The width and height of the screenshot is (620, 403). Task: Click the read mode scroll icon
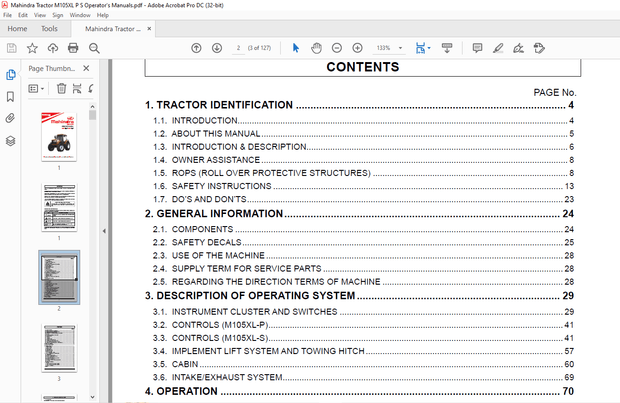click(447, 48)
